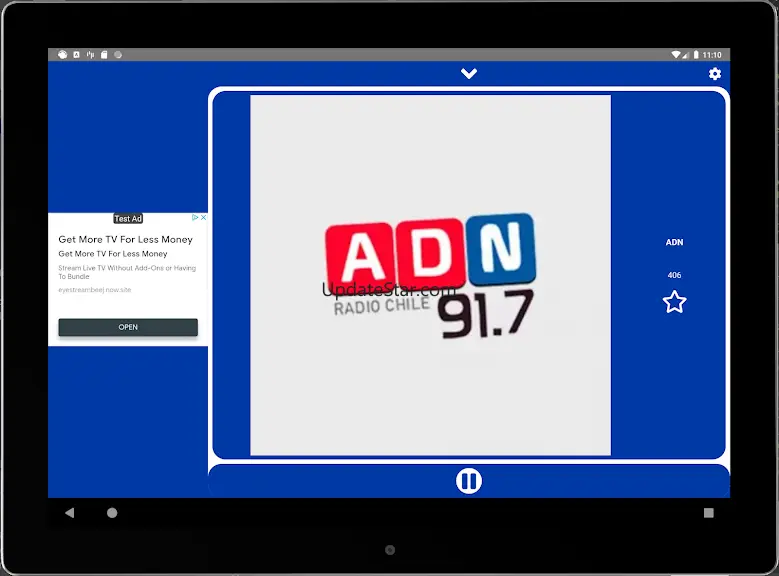Open the AdChoices info icon

[x=195, y=218]
